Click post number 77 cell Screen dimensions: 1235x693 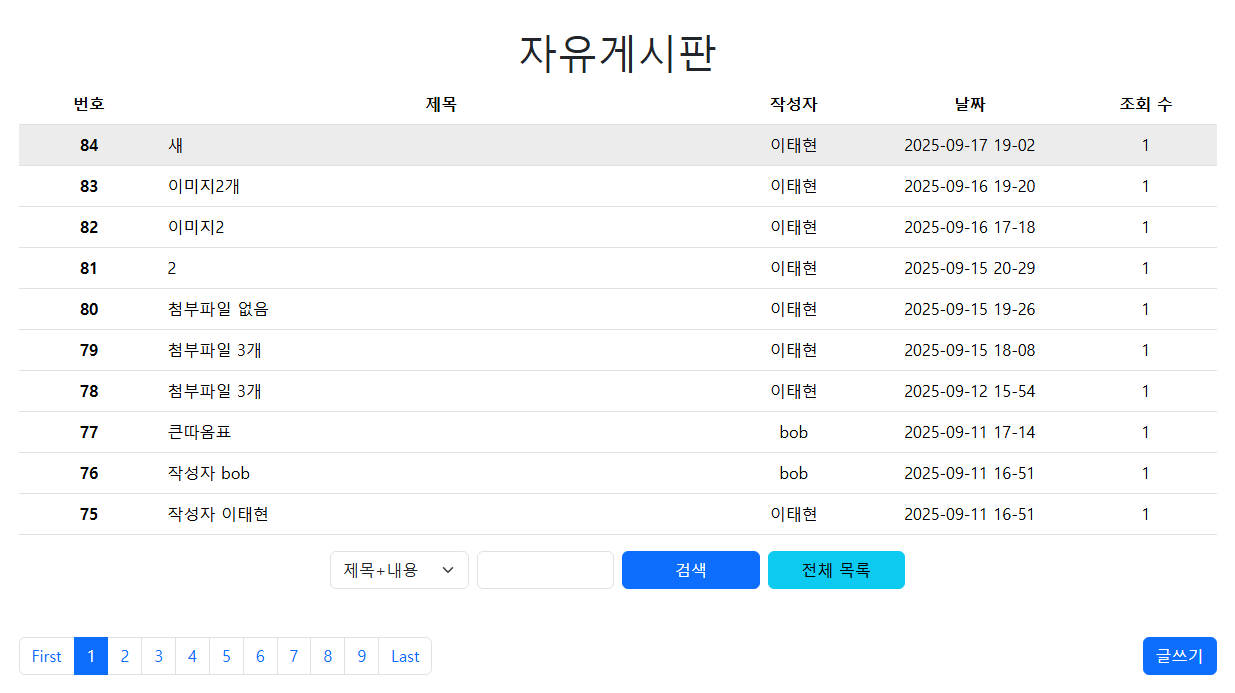point(89,432)
